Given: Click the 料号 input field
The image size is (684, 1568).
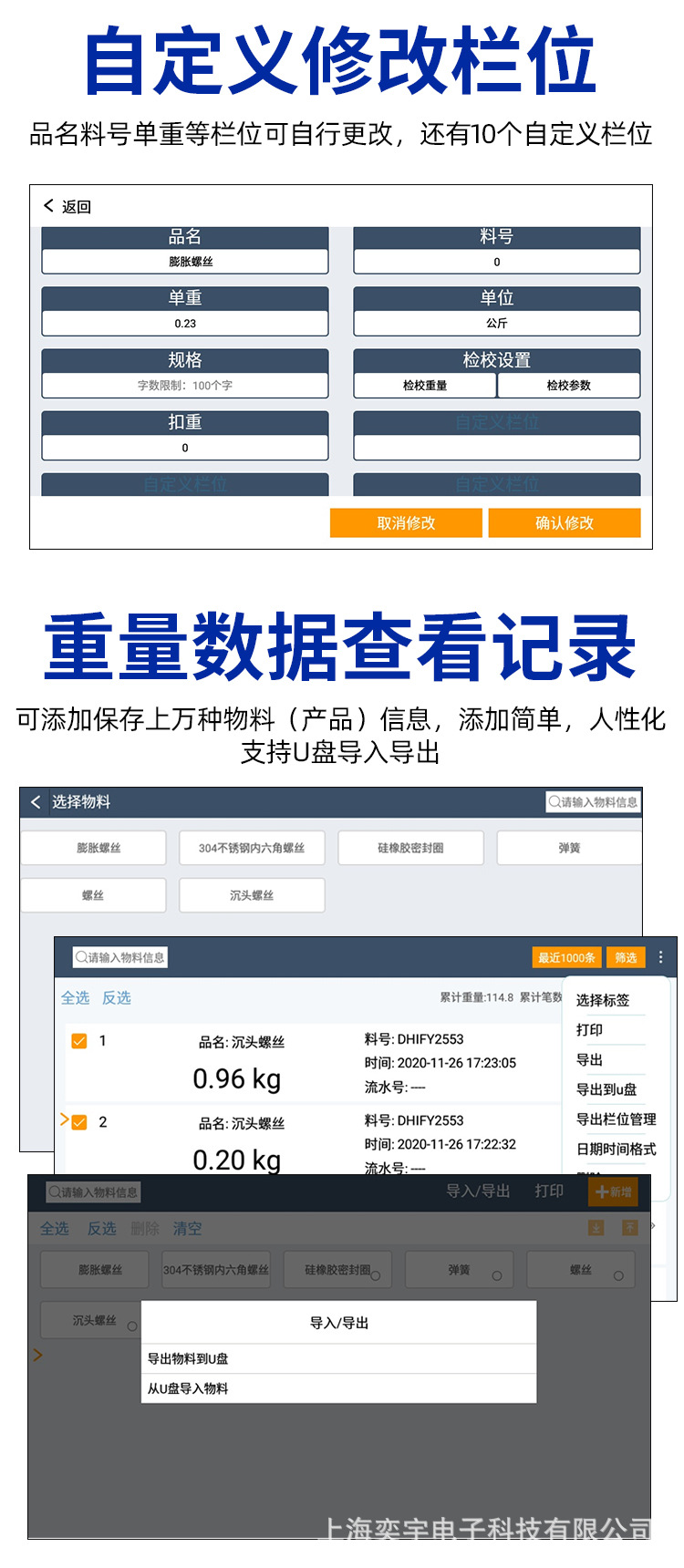Looking at the screenshot, I should [497, 262].
